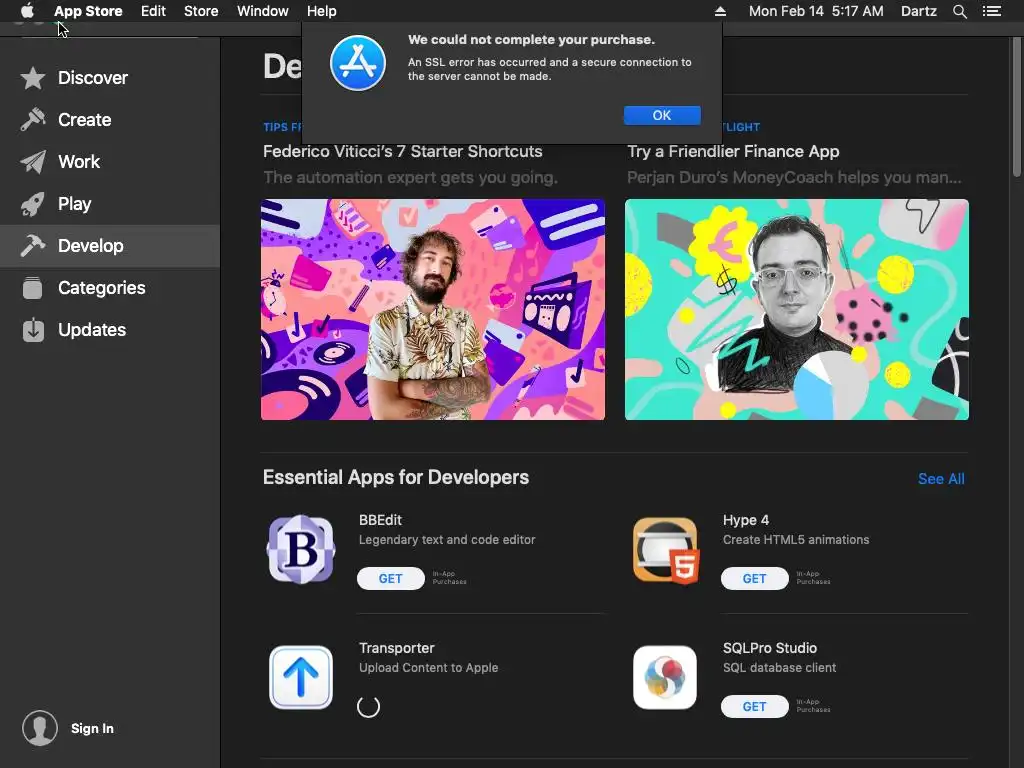
Task: Select Categories in the sidebar
Action: click(110, 287)
